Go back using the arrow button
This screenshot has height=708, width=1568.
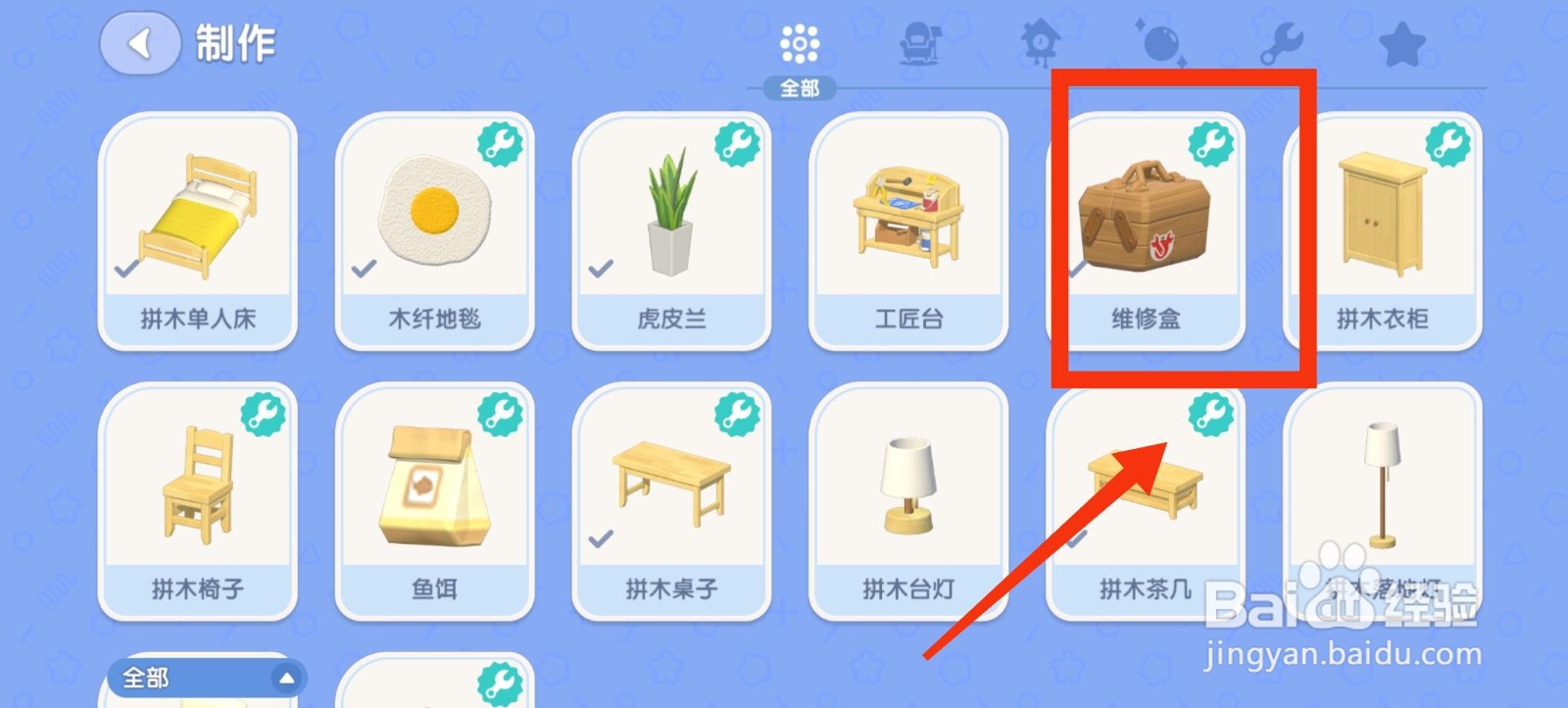pos(140,43)
